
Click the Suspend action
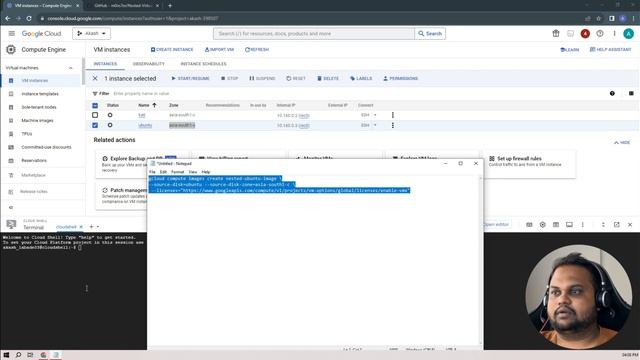(x=262, y=78)
